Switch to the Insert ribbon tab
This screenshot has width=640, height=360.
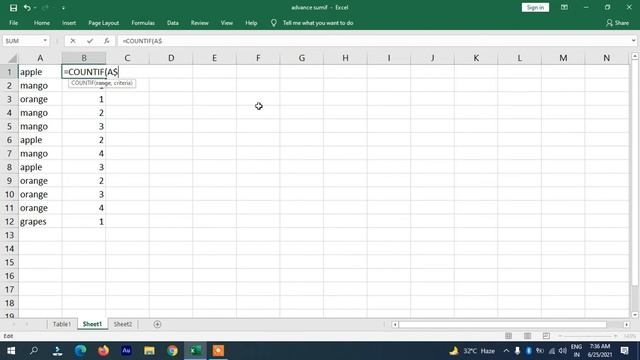69,23
